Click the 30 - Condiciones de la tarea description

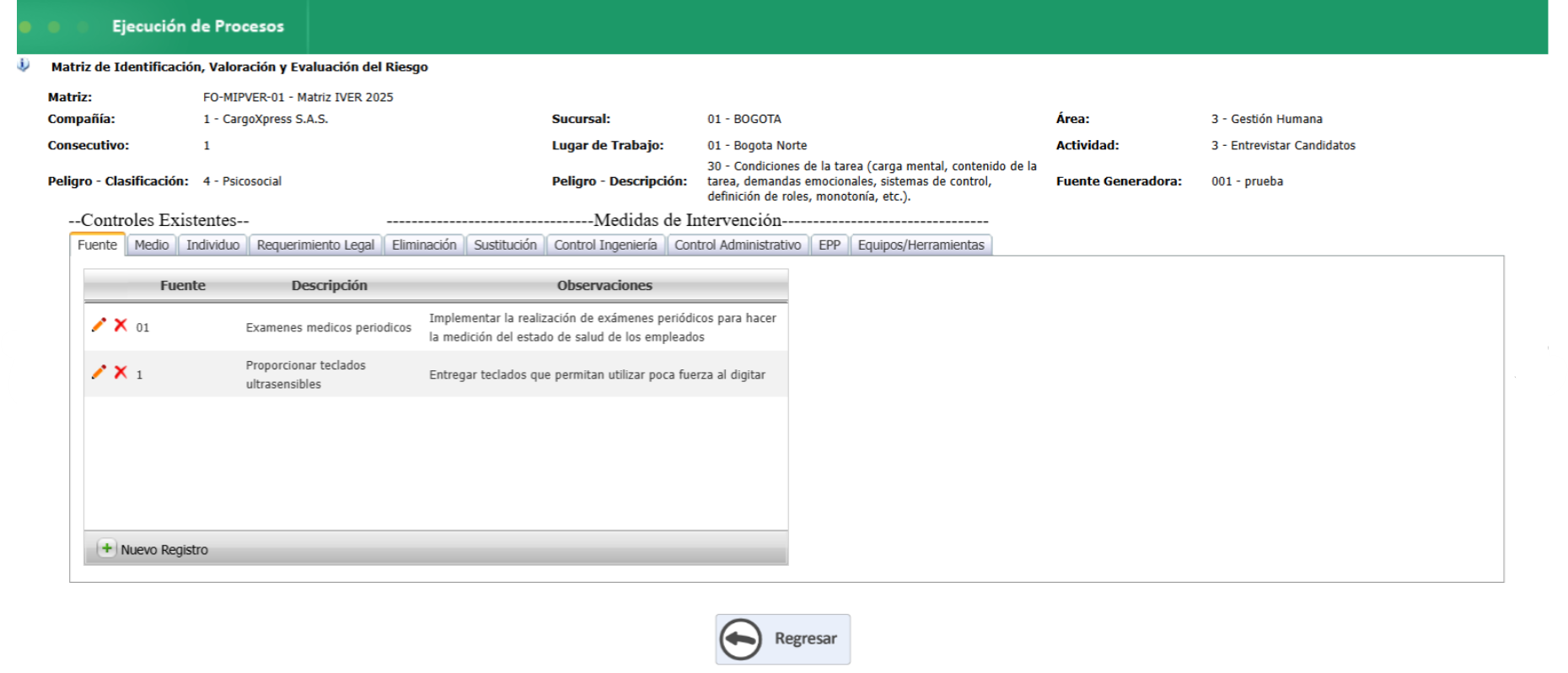coord(873,181)
